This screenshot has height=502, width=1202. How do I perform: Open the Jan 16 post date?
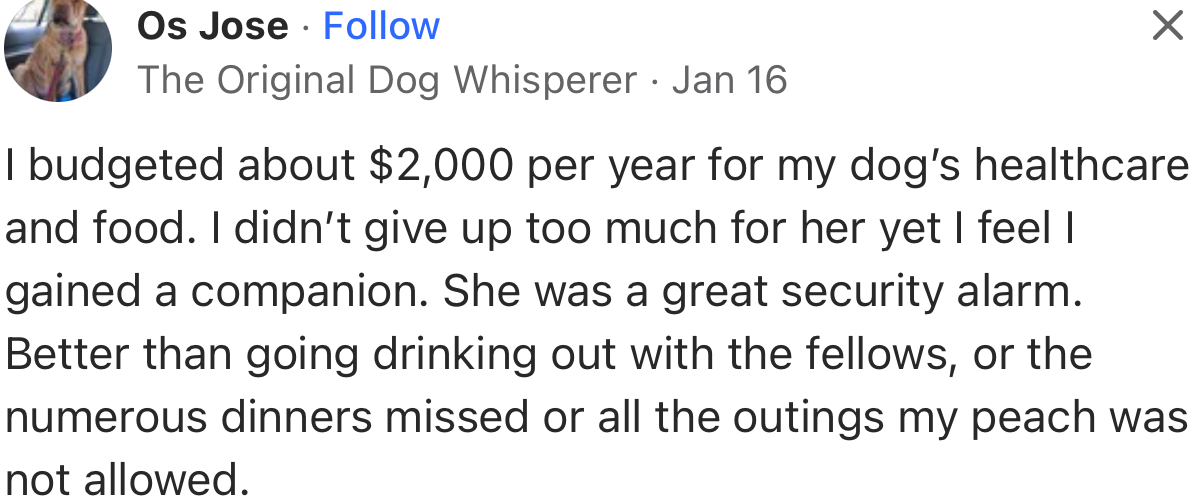click(729, 80)
